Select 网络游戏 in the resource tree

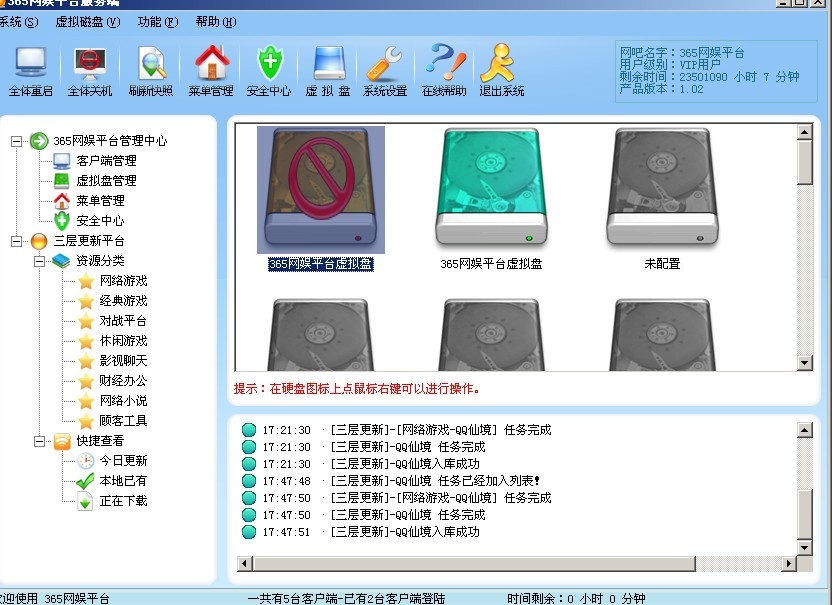(123, 281)
